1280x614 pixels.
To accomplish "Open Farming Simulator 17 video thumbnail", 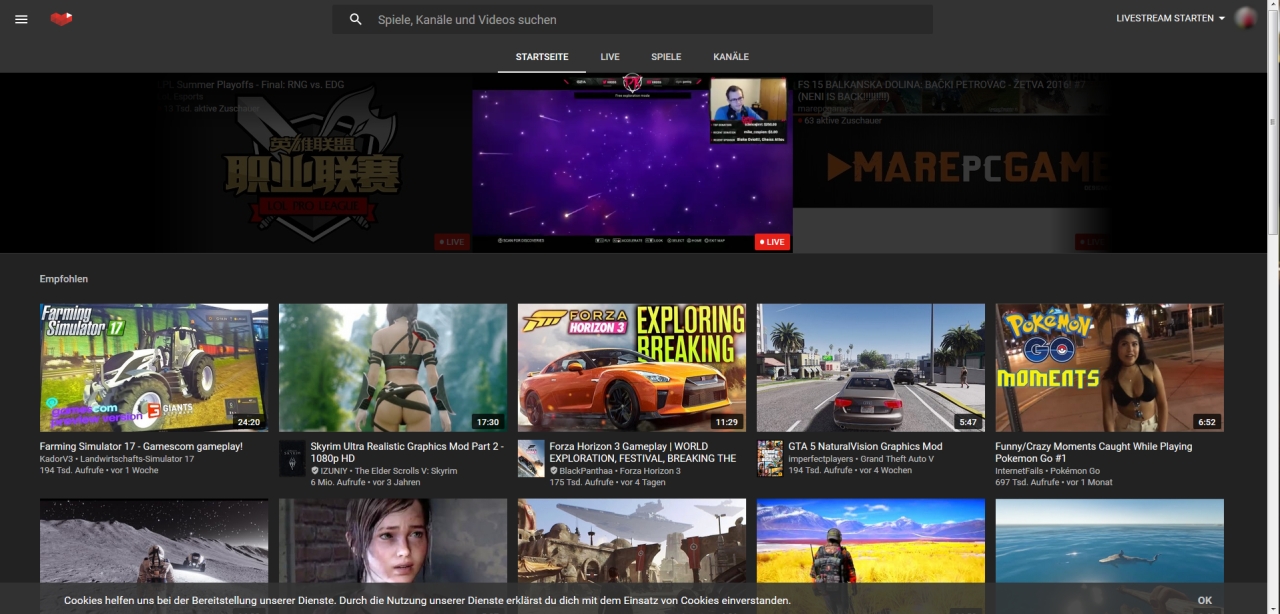I will (154, 368).
